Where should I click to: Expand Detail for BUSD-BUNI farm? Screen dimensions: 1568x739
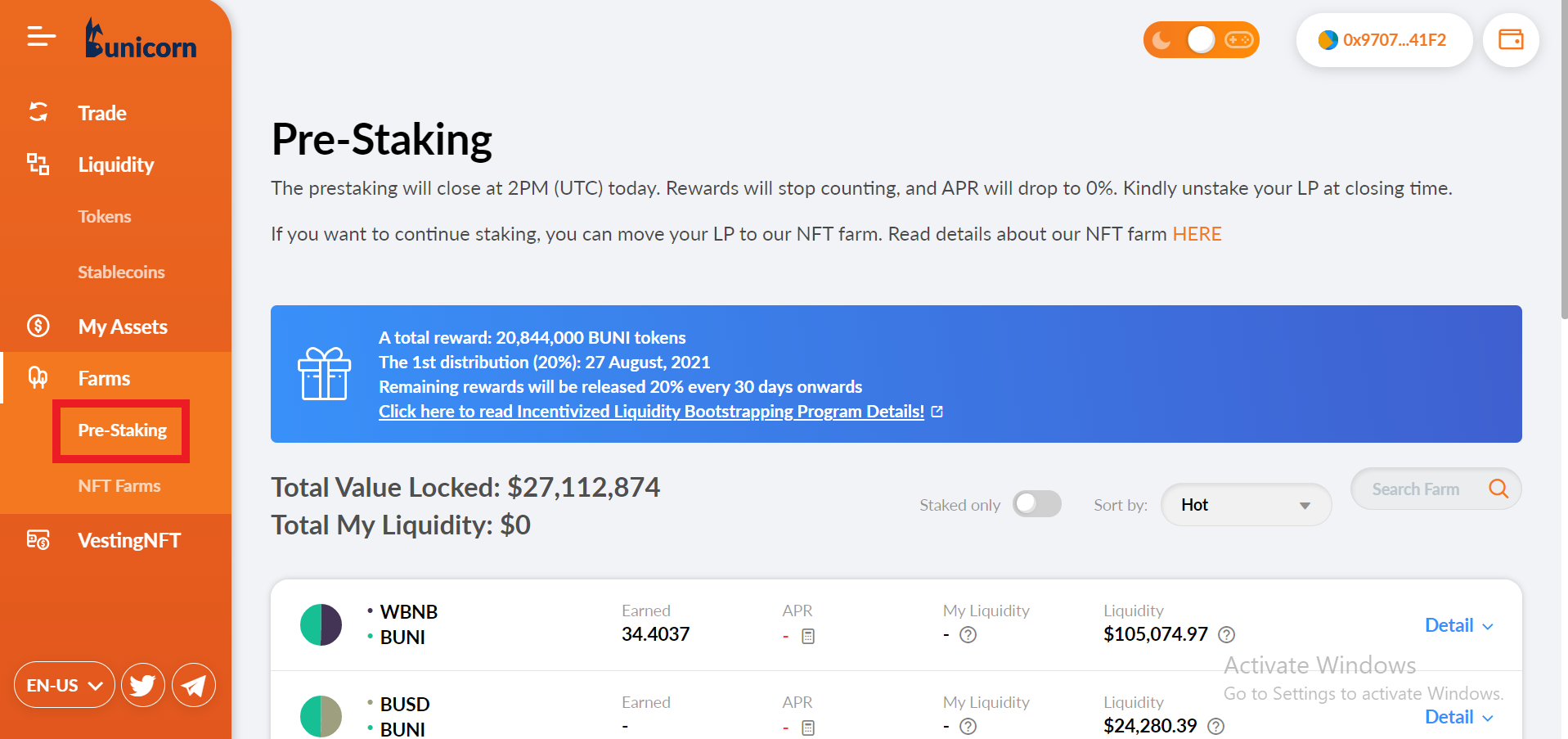click(1459, 717)
